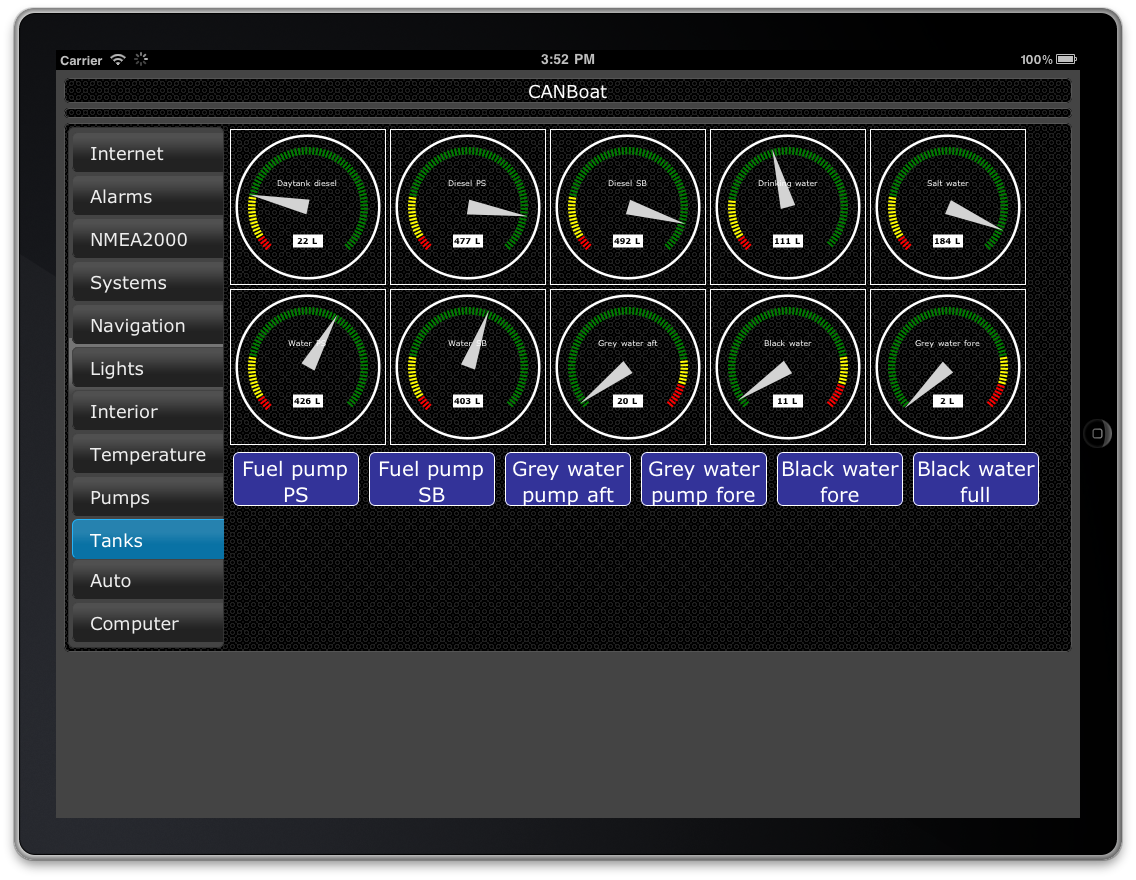This screenshot has width=1136, height=880.
Task: Tap the Daytank diesel gauge
Action: pyautogui.click(x=308, y=207)
